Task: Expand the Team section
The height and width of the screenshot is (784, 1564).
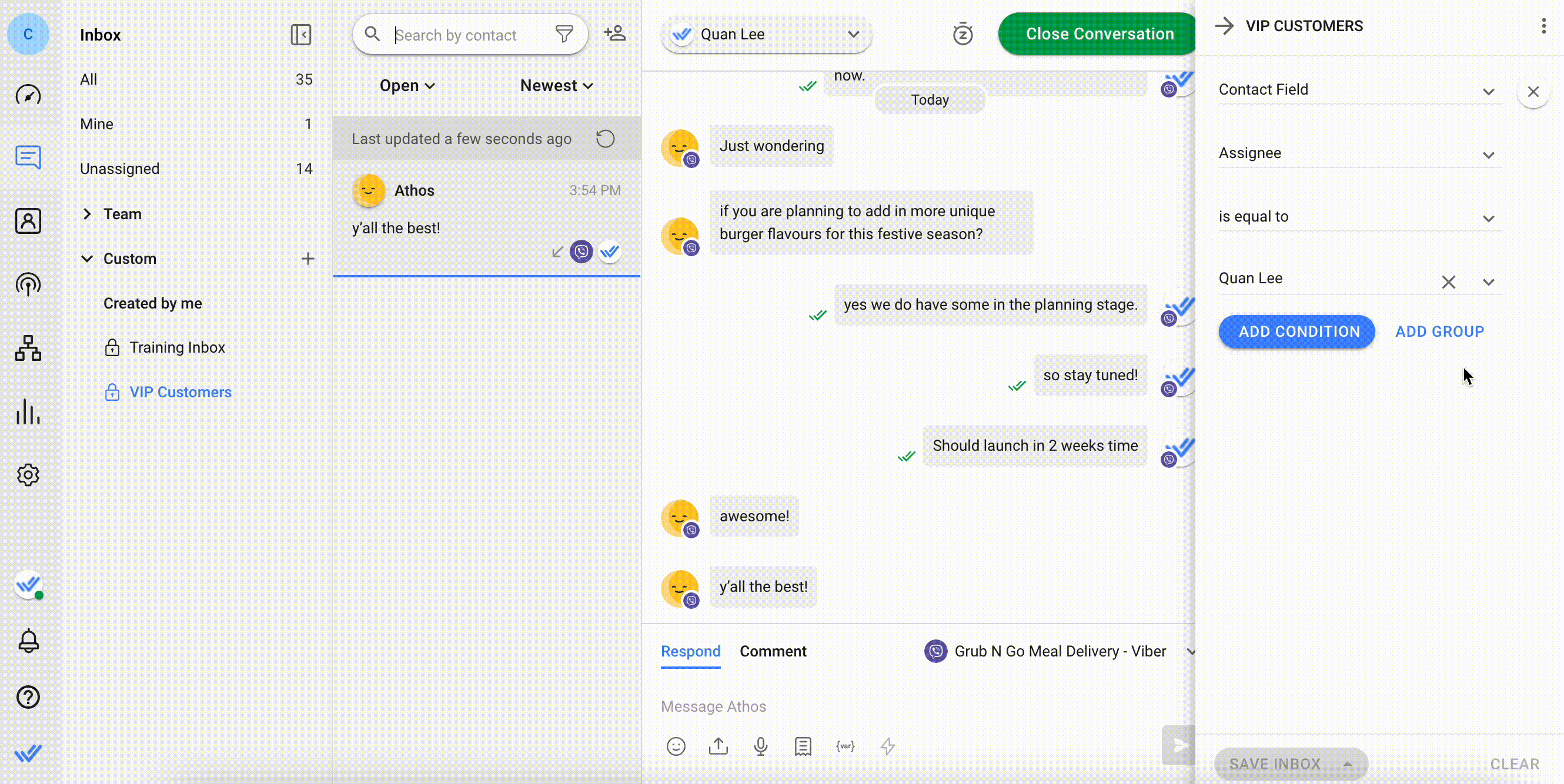Action: (x=87, y=213)
